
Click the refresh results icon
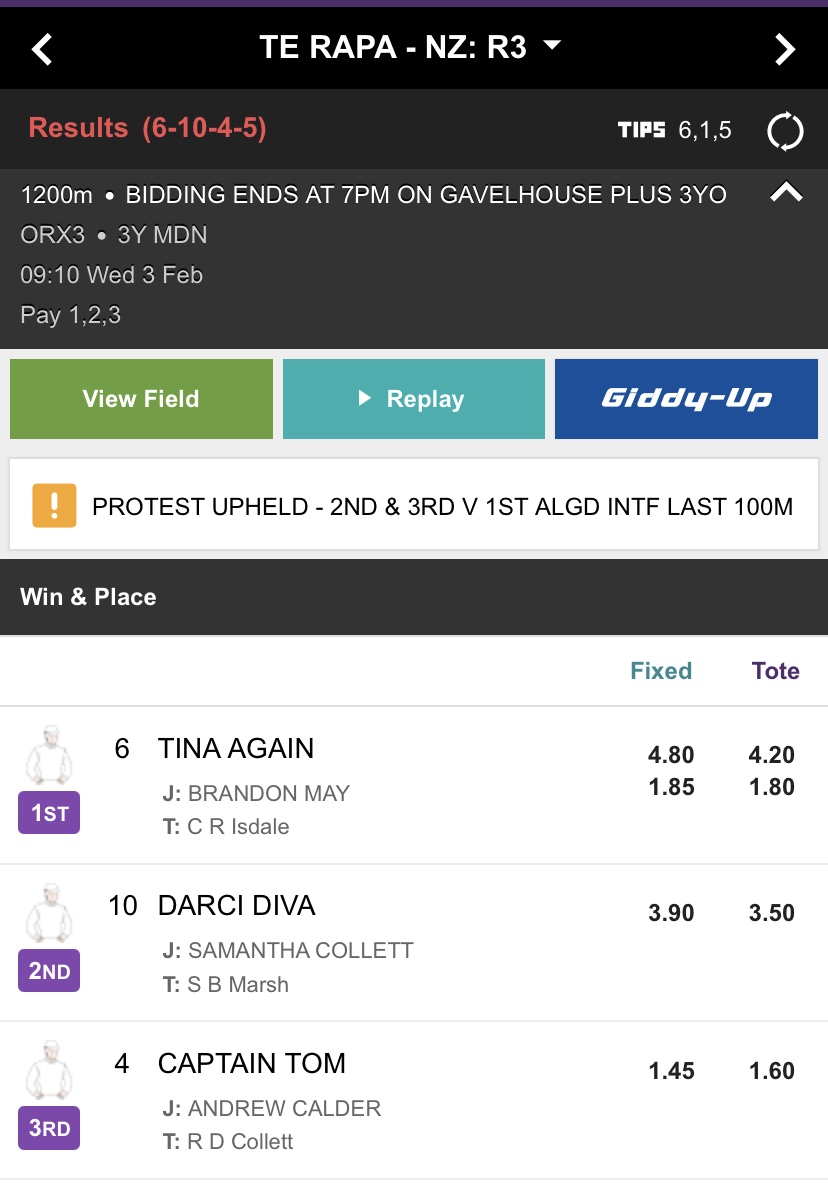pyautogui.click(x=784, y=131)
